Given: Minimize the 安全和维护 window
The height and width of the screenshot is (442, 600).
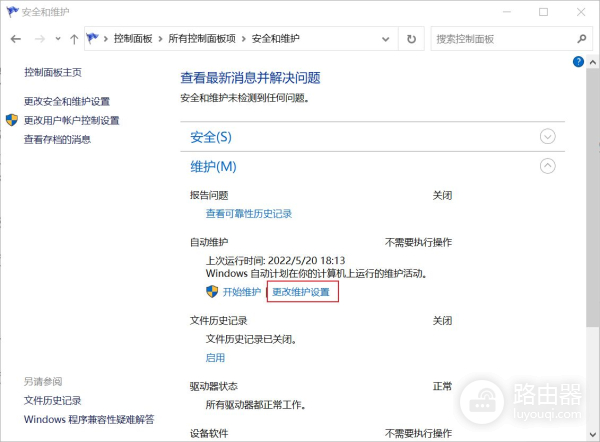Looking at the screenshot, I should click(507, 12).
